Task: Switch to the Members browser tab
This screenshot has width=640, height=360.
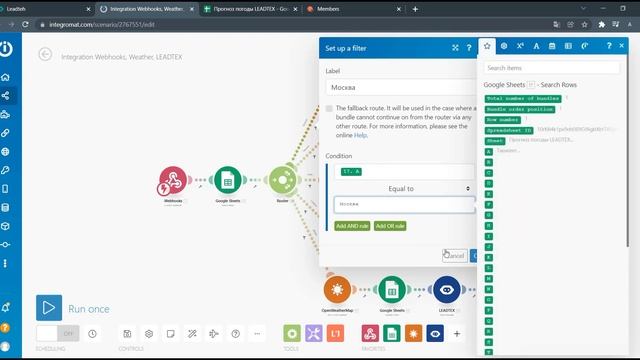Action: coord(354,9)
